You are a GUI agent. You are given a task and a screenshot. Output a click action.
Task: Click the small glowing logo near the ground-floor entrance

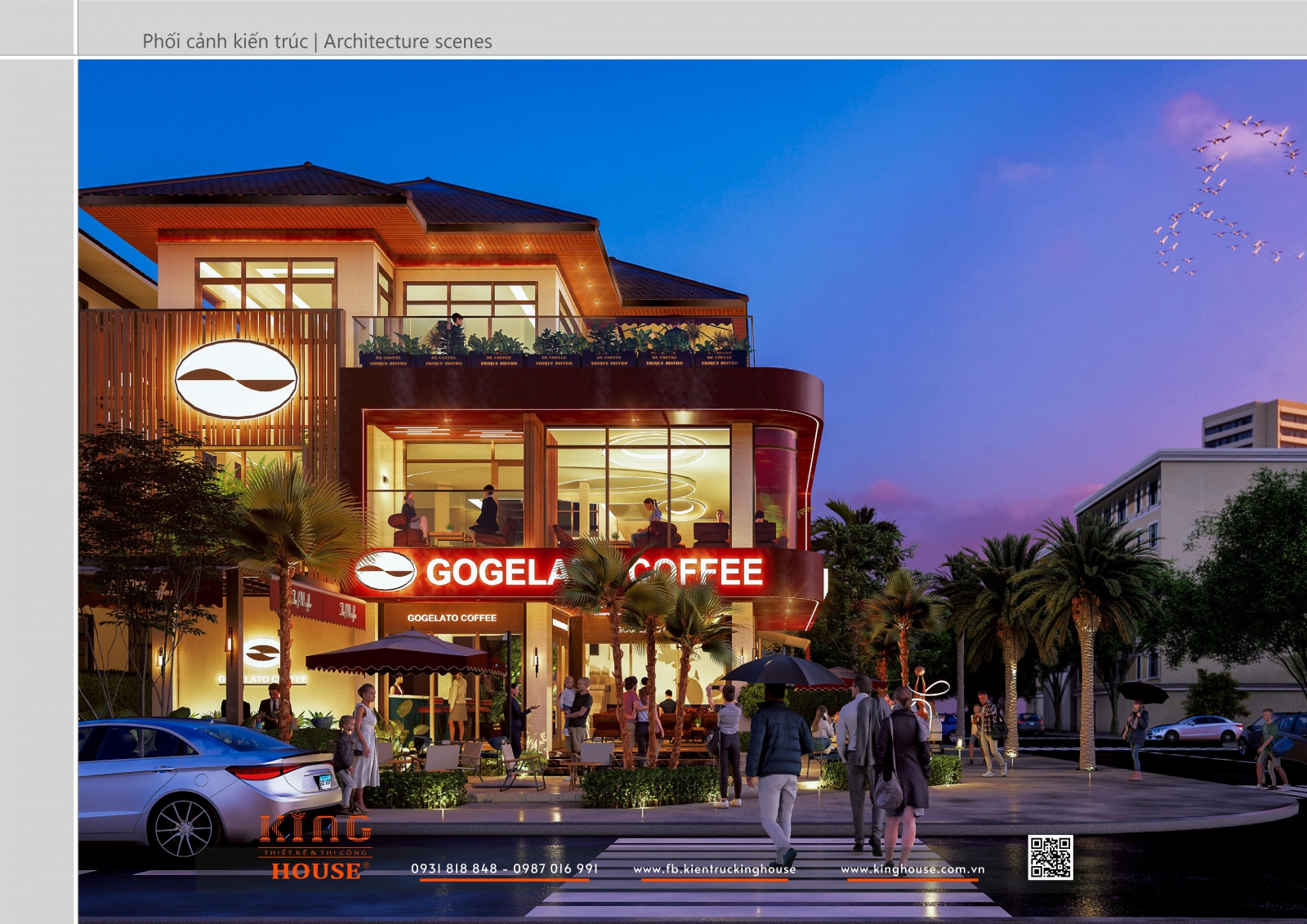click(262, 653)
